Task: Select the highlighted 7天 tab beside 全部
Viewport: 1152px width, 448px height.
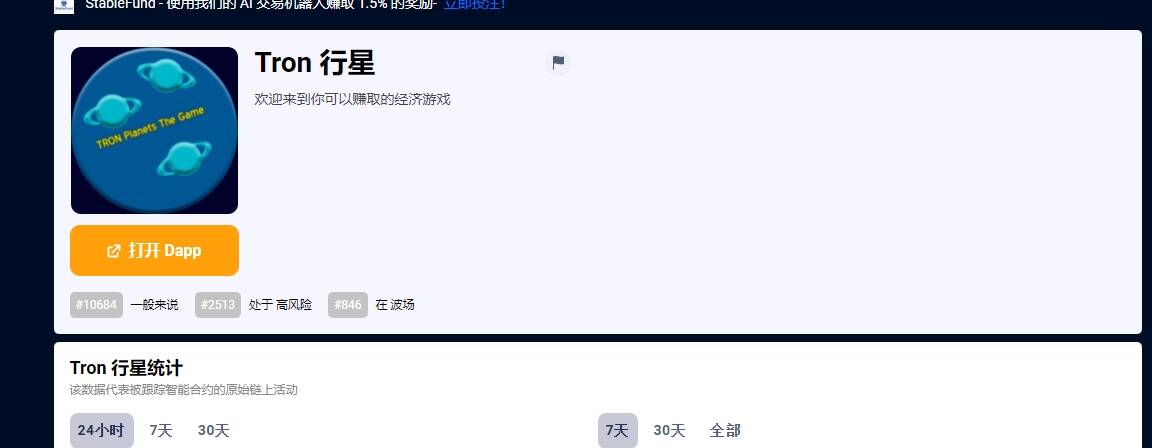Action: (618, 430)
